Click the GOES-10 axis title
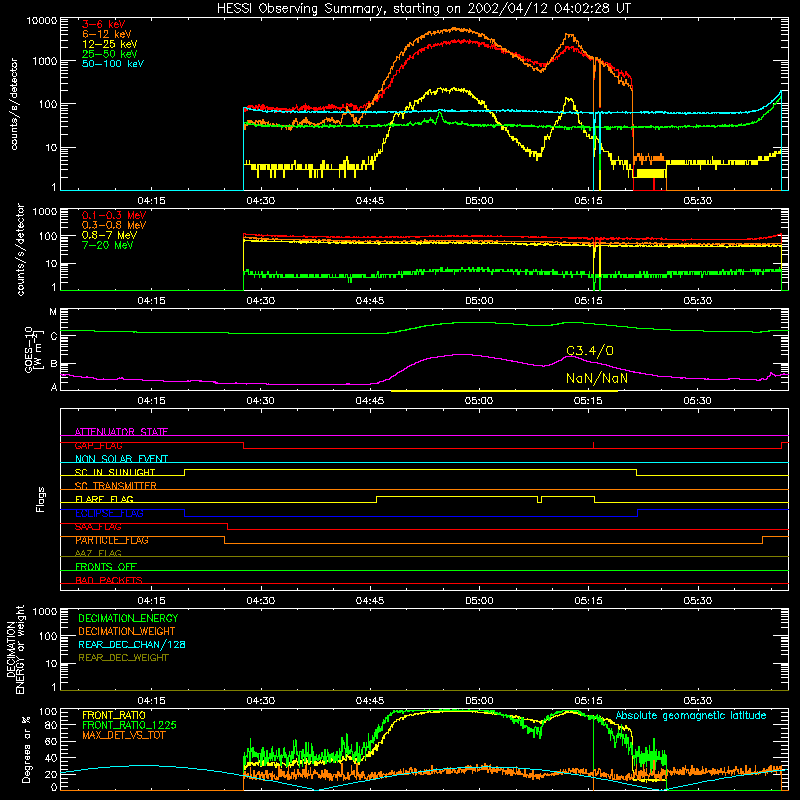The height and width of the screenshot is (800, 800). click(31, 349)
